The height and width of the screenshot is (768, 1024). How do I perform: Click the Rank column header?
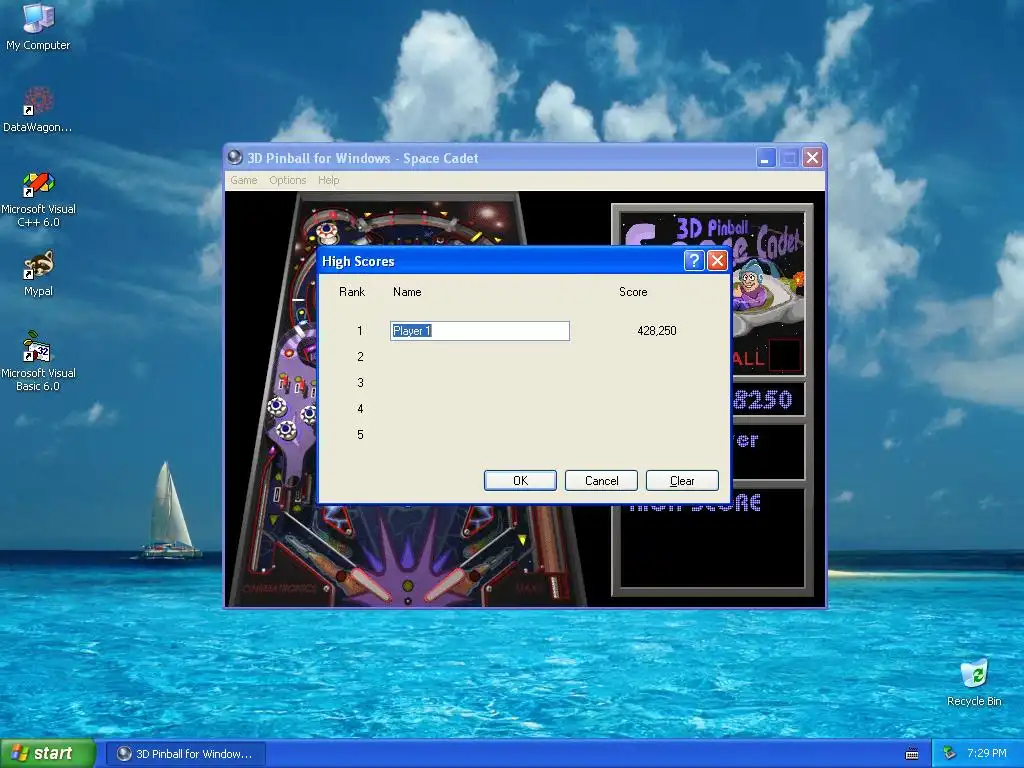(x=352, y=292)
